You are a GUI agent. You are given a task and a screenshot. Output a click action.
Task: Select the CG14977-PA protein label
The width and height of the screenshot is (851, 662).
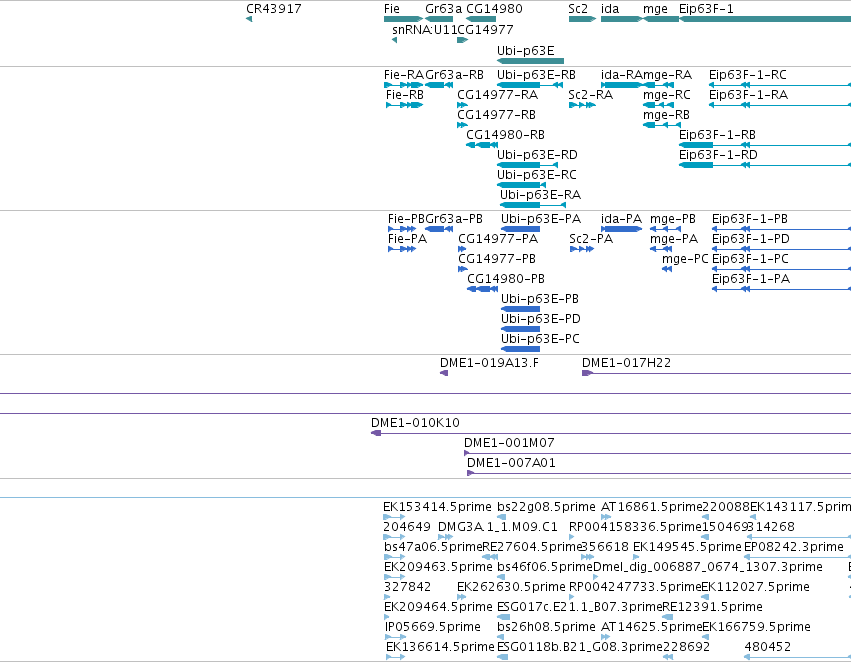pos(498,239)
